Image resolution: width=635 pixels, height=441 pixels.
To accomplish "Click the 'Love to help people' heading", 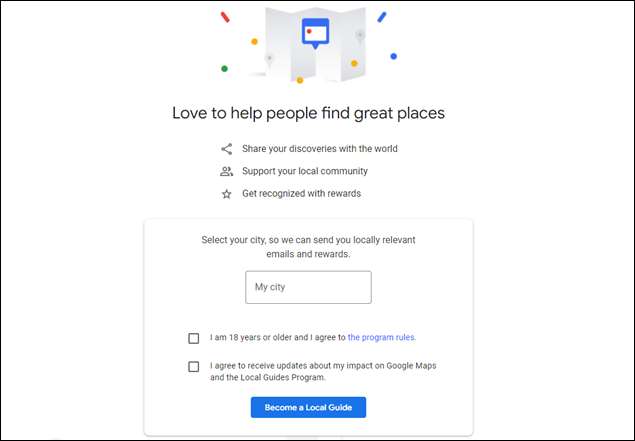I will point(308,112).
